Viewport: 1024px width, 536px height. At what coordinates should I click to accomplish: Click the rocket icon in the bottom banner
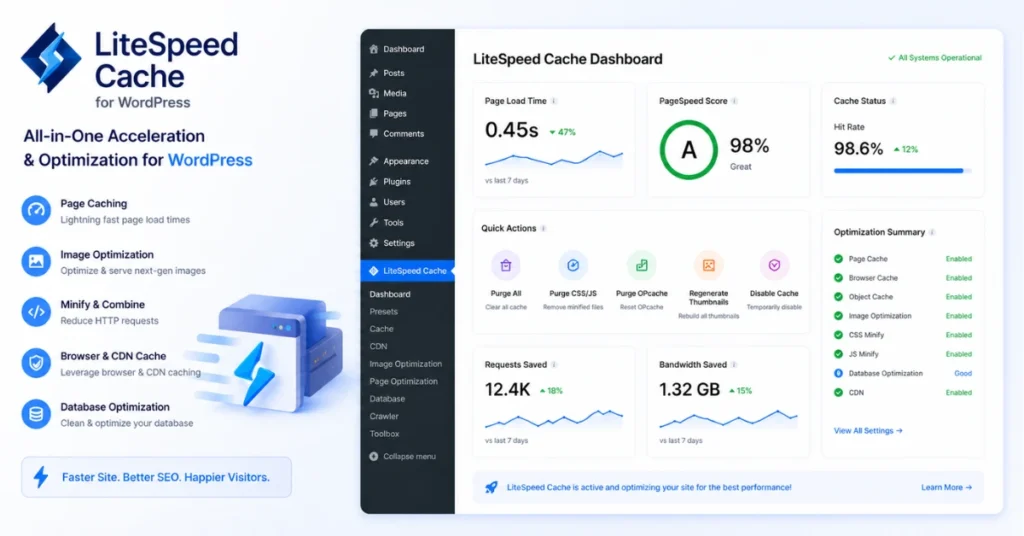click(x=491, y=487)
